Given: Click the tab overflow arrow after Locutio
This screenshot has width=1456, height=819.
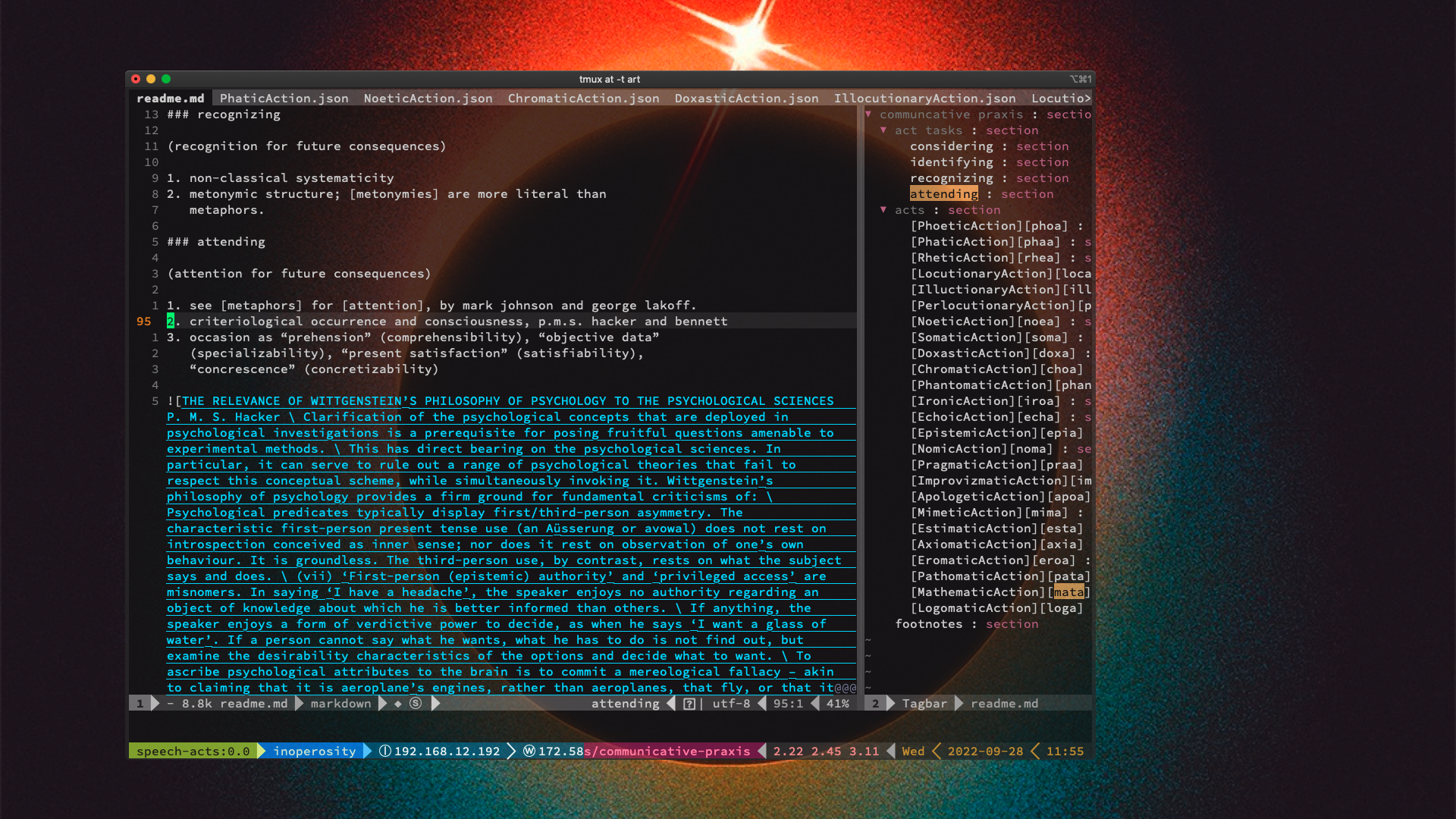Looking at the screenshot, I should click(x=1087, y=99).
